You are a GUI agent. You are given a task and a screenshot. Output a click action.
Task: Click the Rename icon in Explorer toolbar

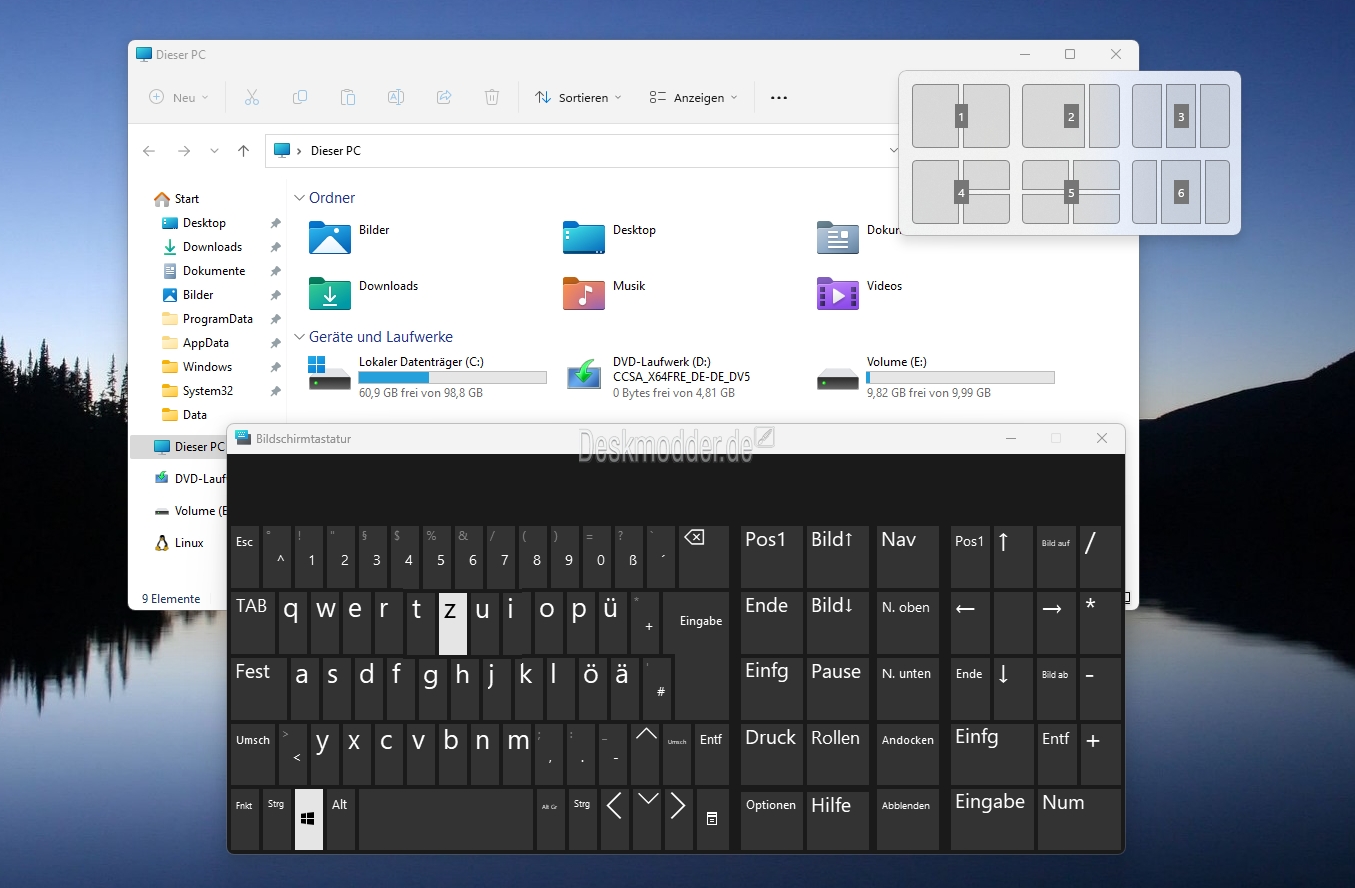point(396,97)
